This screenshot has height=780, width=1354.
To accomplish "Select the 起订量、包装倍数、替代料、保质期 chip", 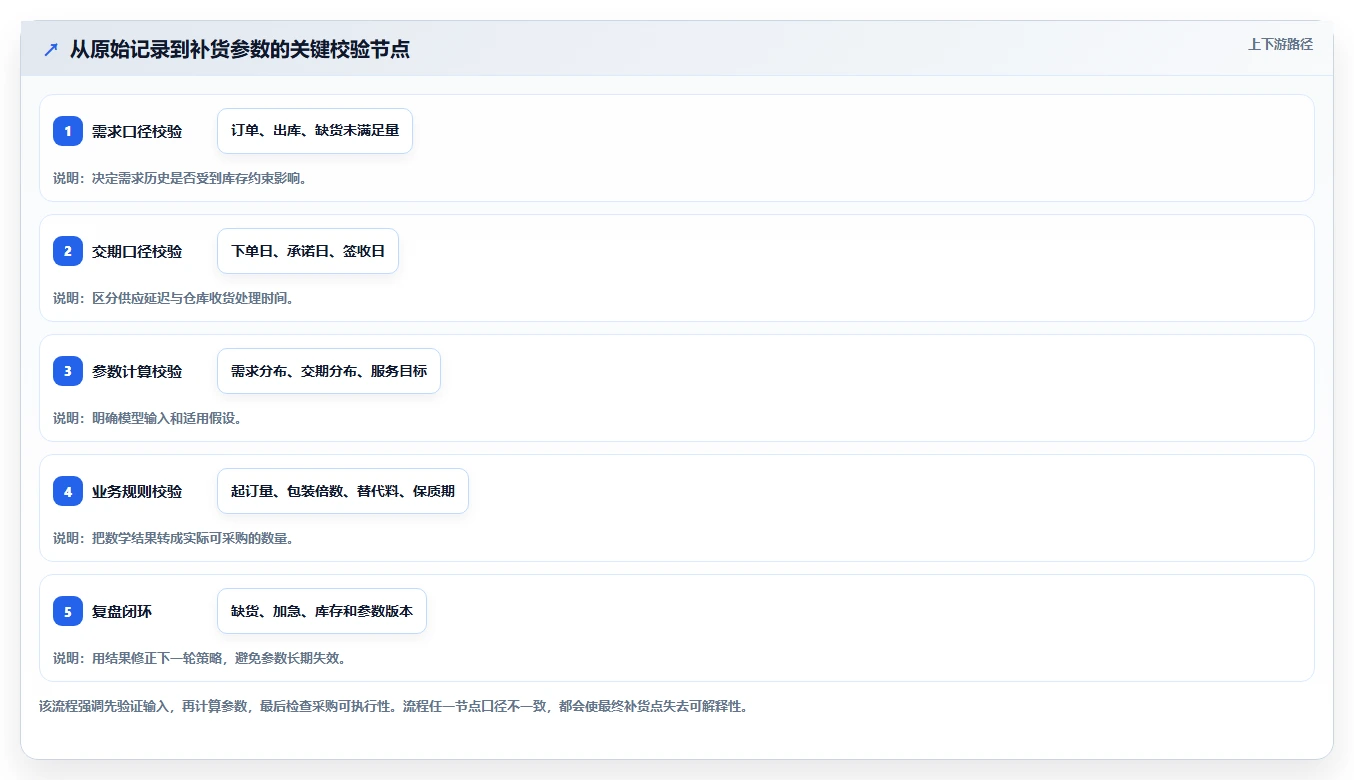I will [343, 491].
